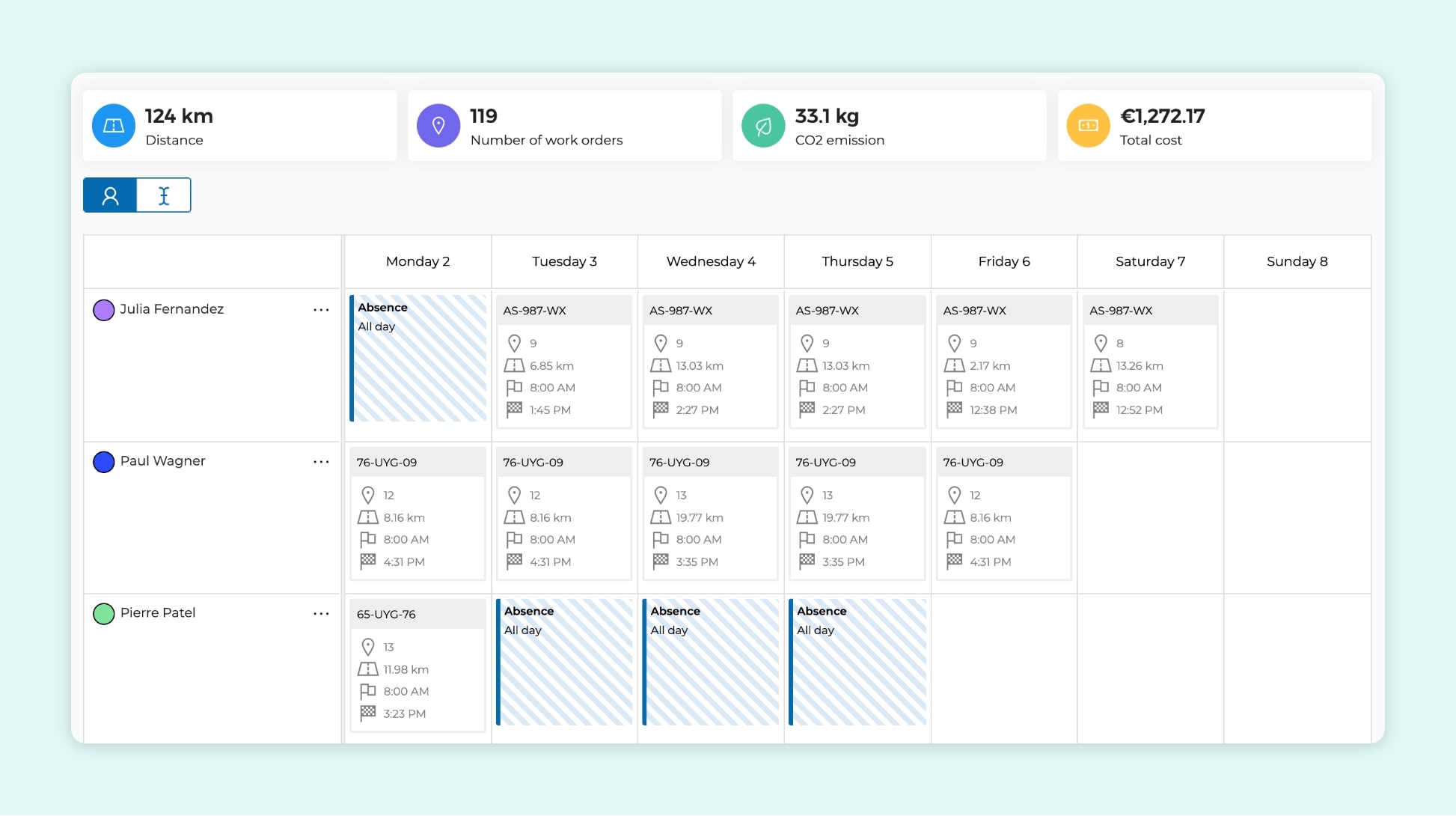The width and height of the screenshot is (1456, 816).
Task: Open Pierre's Wednesday Absence all-day block
Action: coord(711,663)
